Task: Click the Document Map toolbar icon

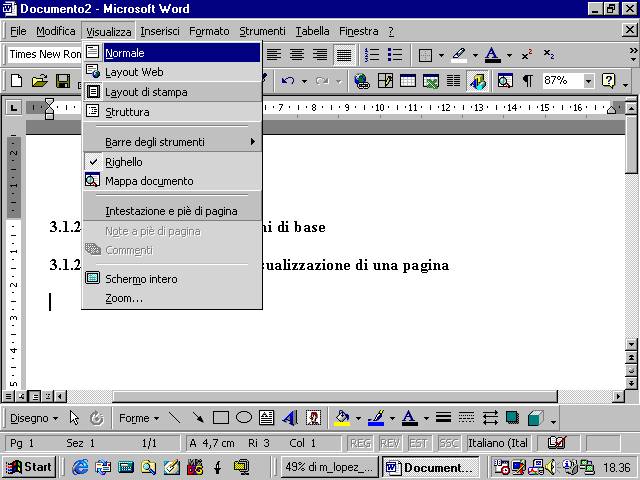Action: coord(505,81)
